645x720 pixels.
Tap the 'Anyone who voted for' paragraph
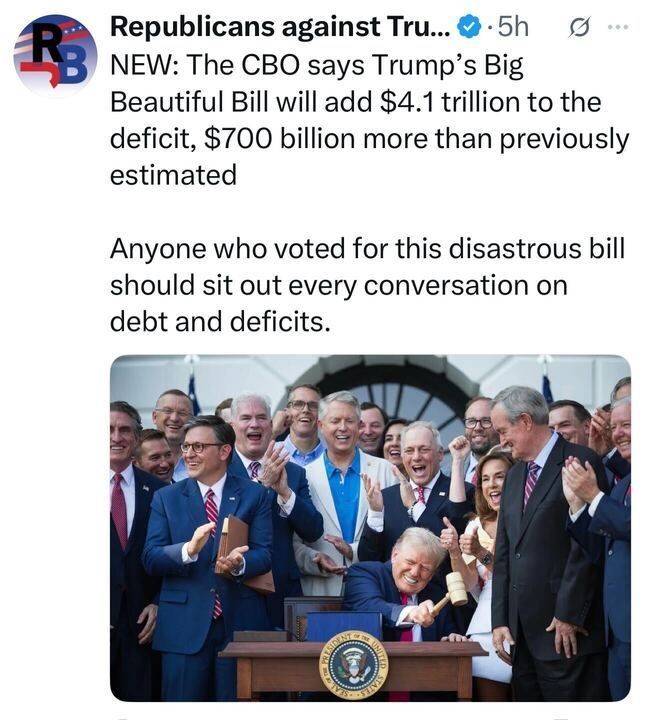pyautogui.click(x=367, y=285)
